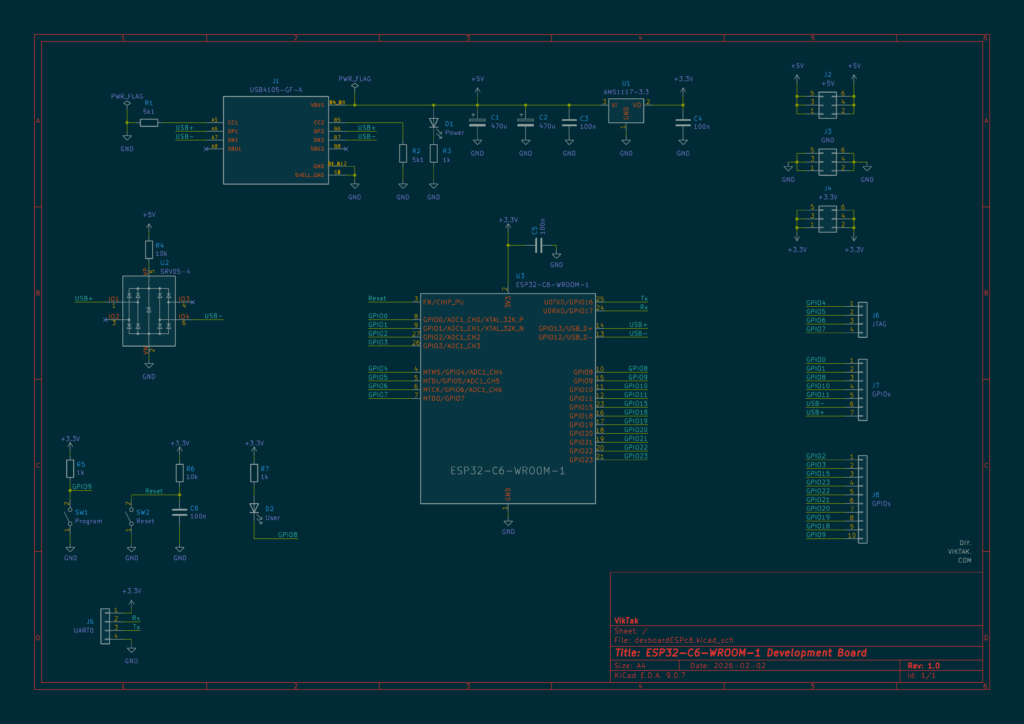Click the 470u capacitor C1 symbol
Viewport: 1024px width, 724px height.
coord(477,121)
